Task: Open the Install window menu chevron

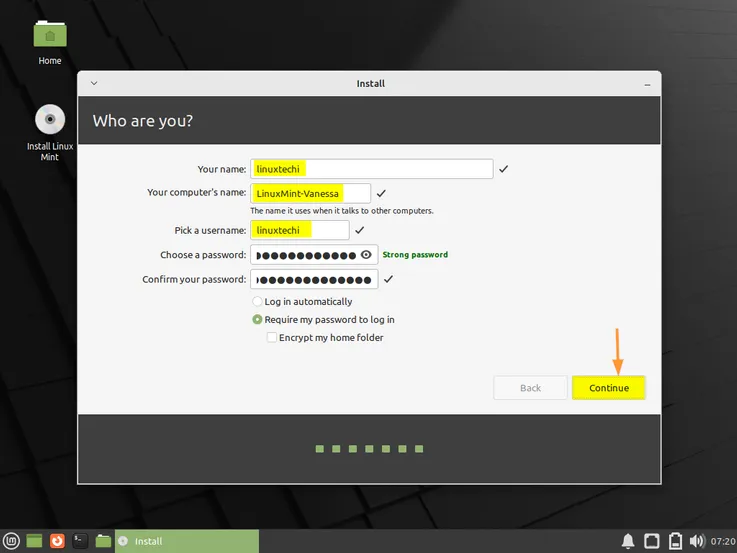Action: point(94,83)
